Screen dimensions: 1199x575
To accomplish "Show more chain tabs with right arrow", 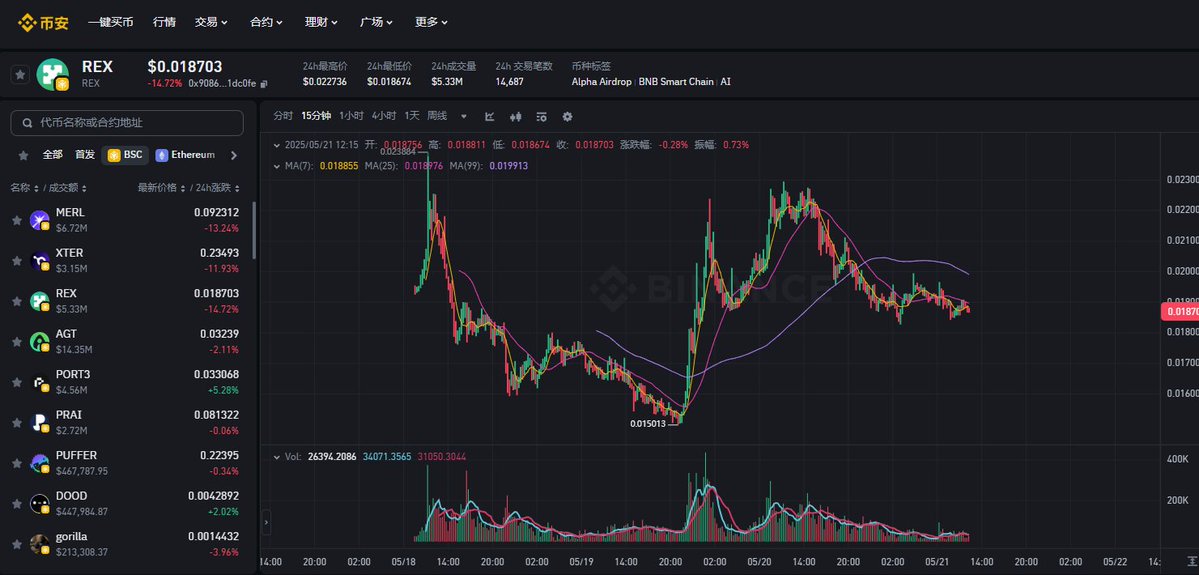I will coord(234,155).
